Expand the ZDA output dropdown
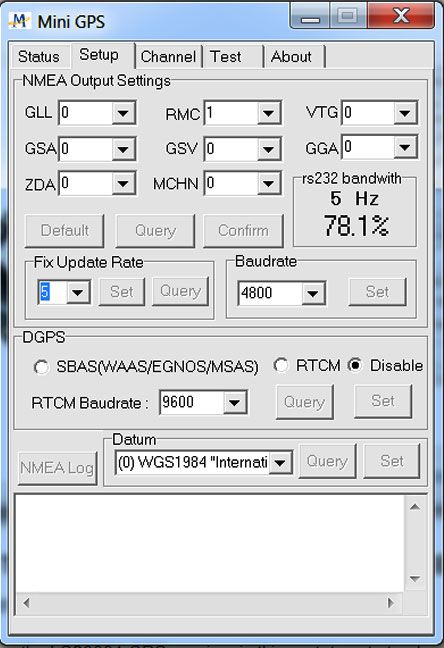This screenshot has height=648, width=444. (123, 183)
